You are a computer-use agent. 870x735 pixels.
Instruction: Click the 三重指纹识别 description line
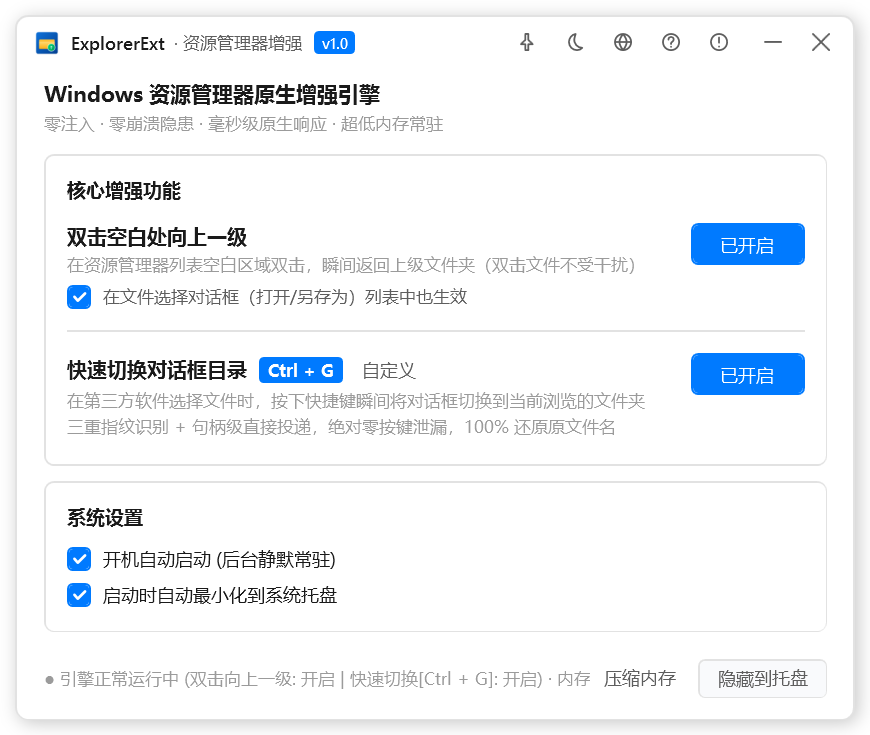pos(341,427)
